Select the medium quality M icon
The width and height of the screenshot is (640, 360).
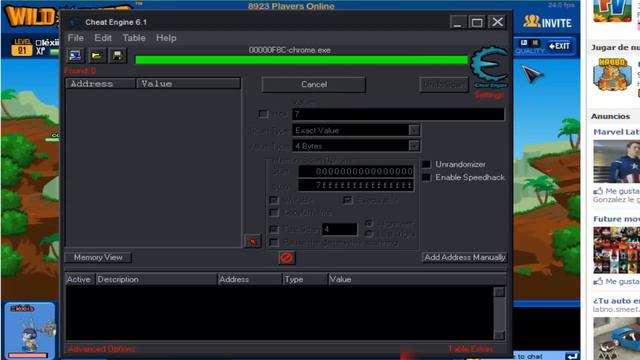click(x=535, y=42)
